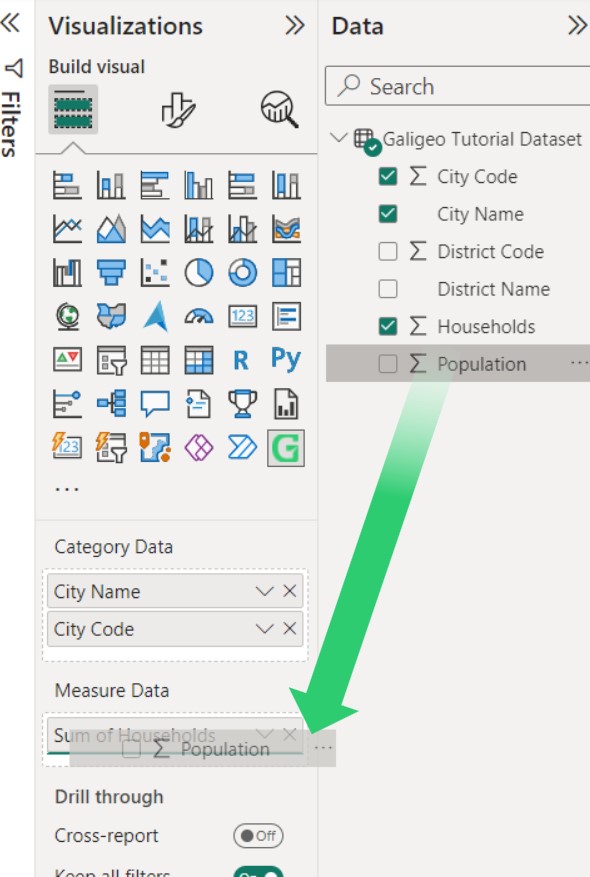Click the Data pane Search box
Image resolution: width=590 pixels, height=877 pixels.
[457, 86]
